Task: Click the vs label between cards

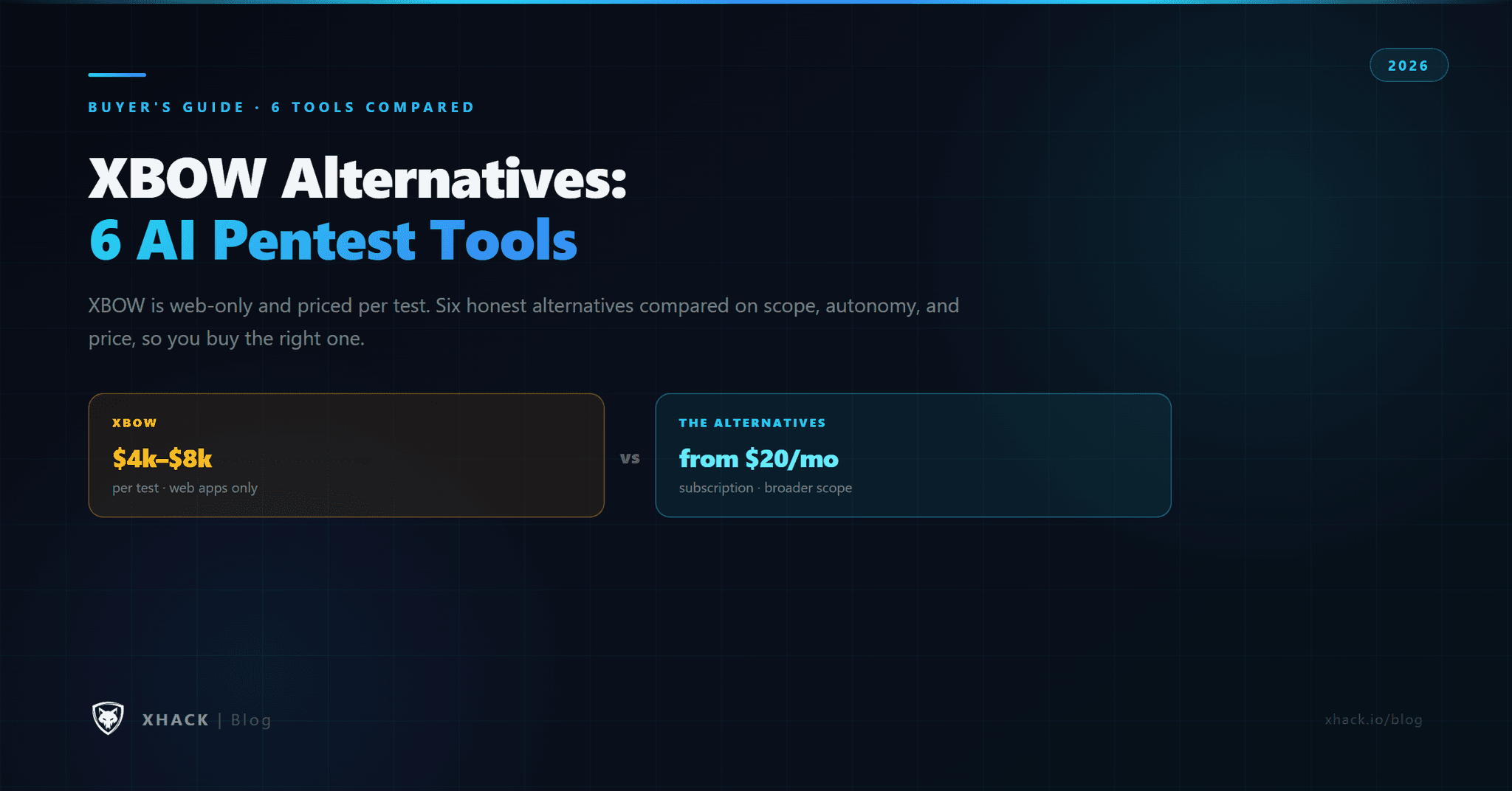Action: [630, 457]
